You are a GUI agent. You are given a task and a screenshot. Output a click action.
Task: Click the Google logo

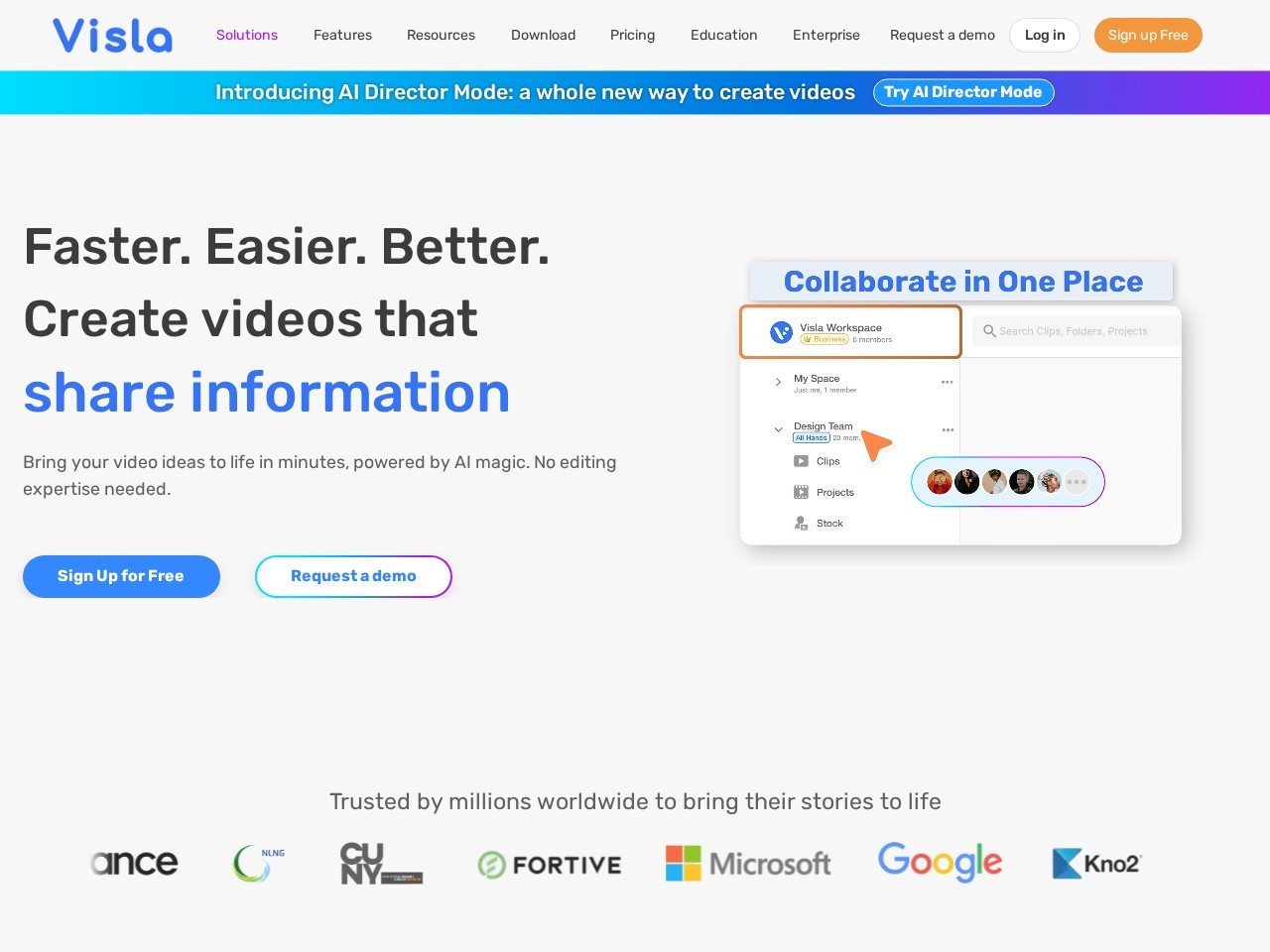coord(940,862)
